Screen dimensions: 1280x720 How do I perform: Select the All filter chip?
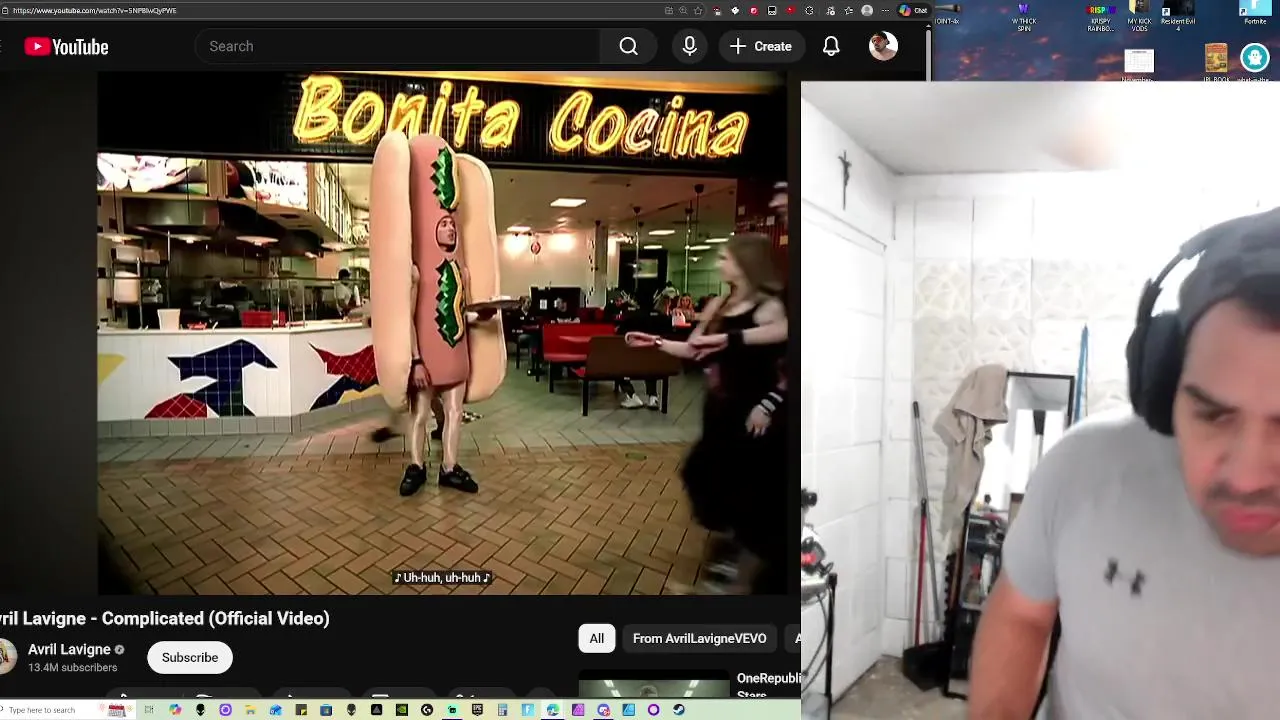[x=596, y=638]
